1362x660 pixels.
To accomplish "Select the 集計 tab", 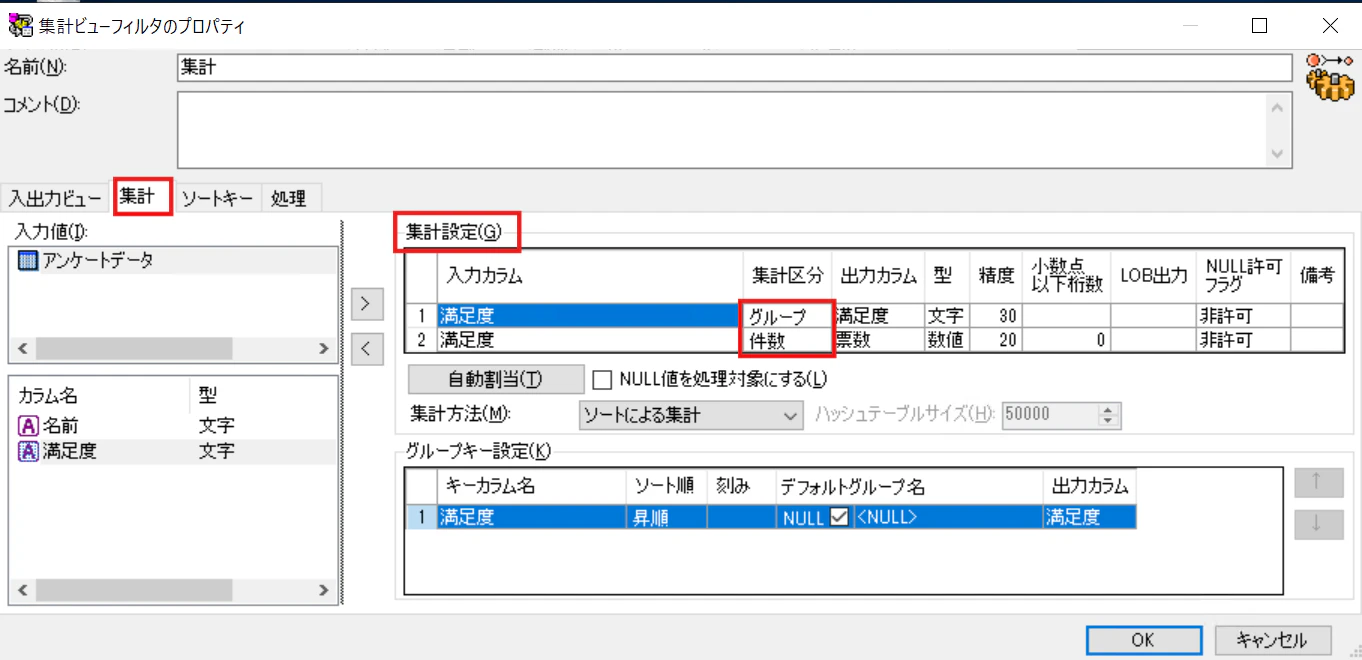I will pyautogui.click(x=142, y=196).
